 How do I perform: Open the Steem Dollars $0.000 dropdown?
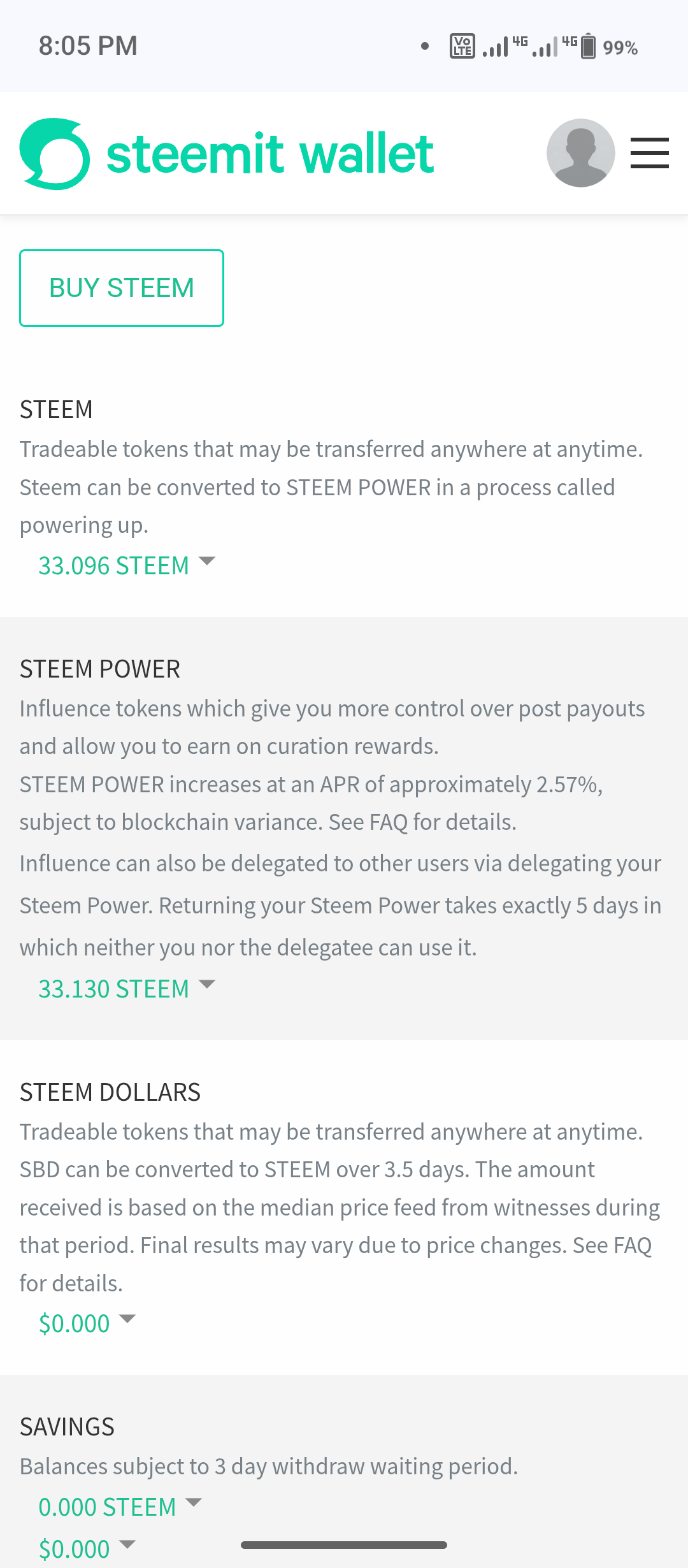click(x=75, y=1324)
